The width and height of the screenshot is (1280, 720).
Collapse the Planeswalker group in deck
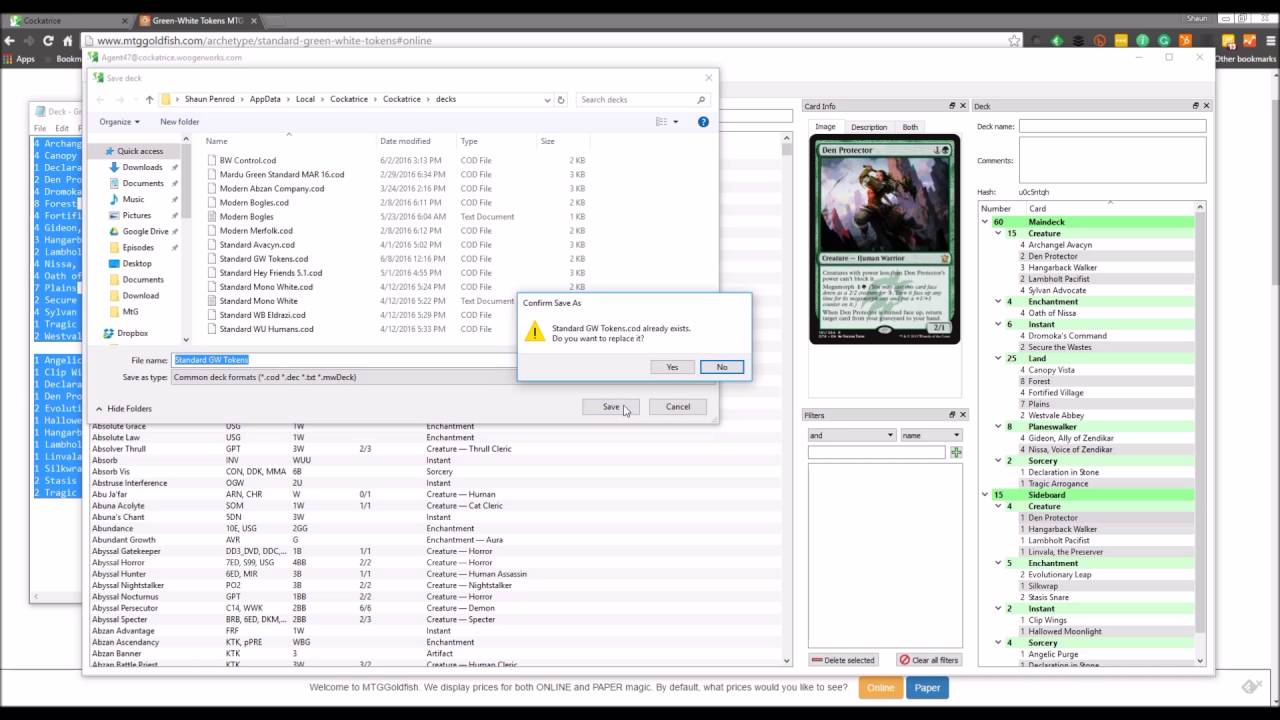[997, 427]
